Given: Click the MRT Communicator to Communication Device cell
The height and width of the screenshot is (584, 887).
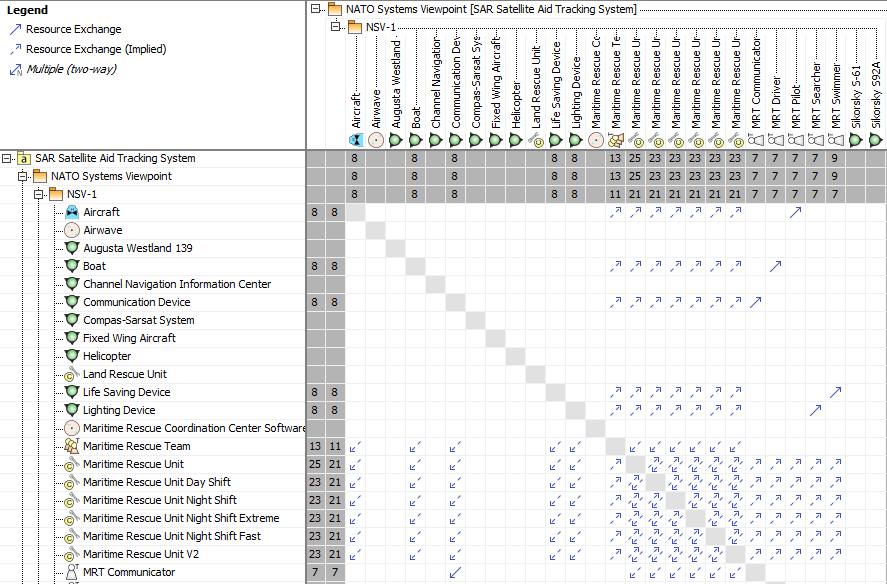Looking at the screenshot, I should [455, 572].
